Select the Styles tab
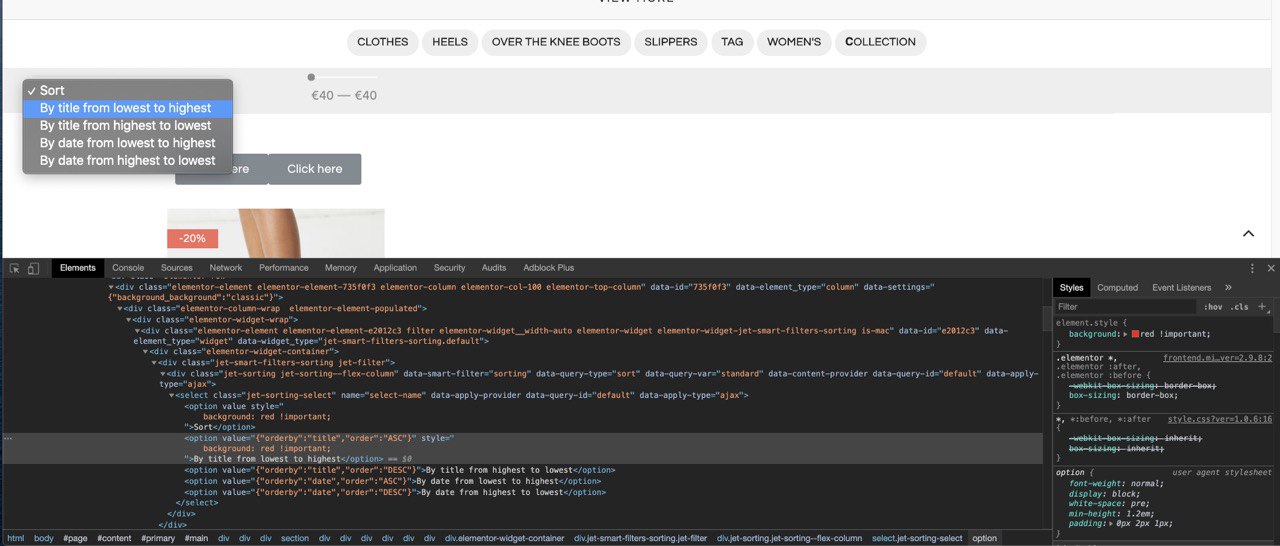The height and width of the screenshot is (546, 1280). [1071, 287]
